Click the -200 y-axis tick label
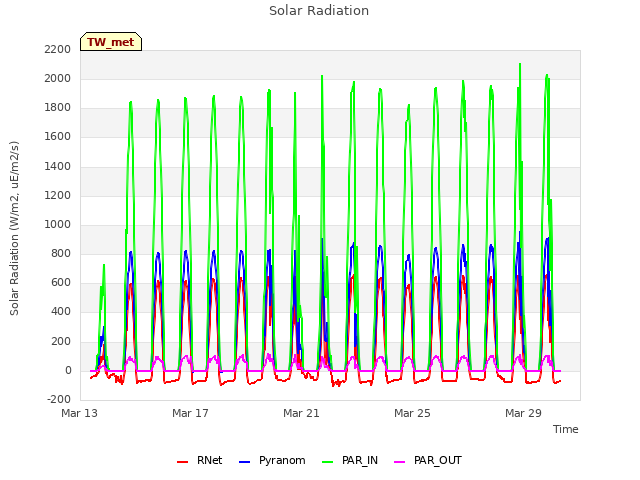This screenshot has height=480, width=640. click(x=59, y=400)
